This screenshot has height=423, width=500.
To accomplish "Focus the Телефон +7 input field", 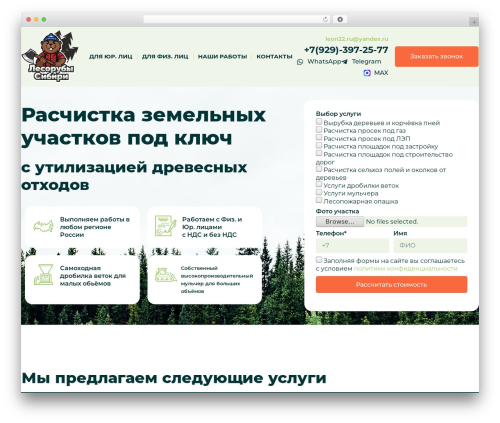I will click(x=352, y=246).
